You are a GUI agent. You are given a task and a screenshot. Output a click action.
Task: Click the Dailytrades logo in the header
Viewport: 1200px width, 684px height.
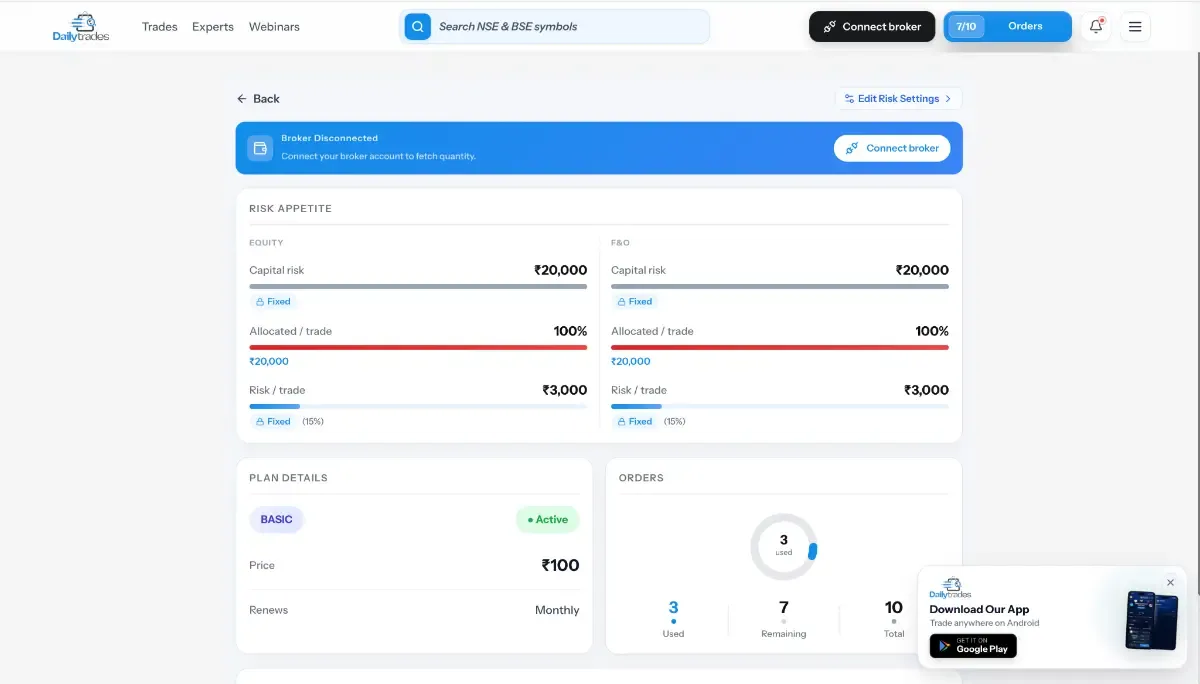(x=81, y=27)
